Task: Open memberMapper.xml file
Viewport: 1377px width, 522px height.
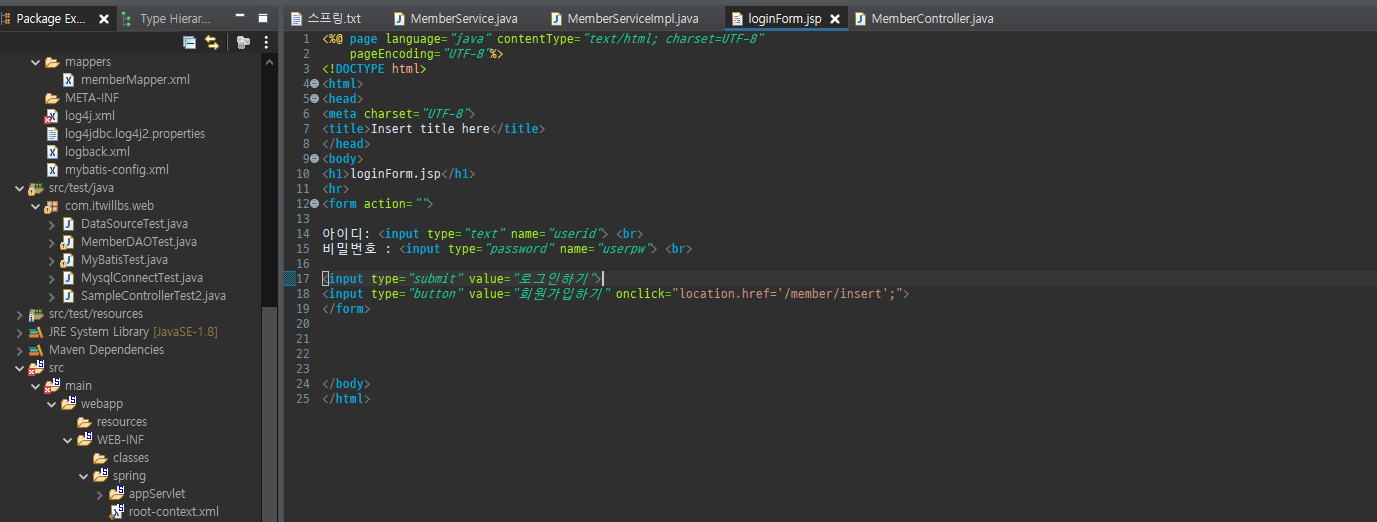Action: click(135, 80)
